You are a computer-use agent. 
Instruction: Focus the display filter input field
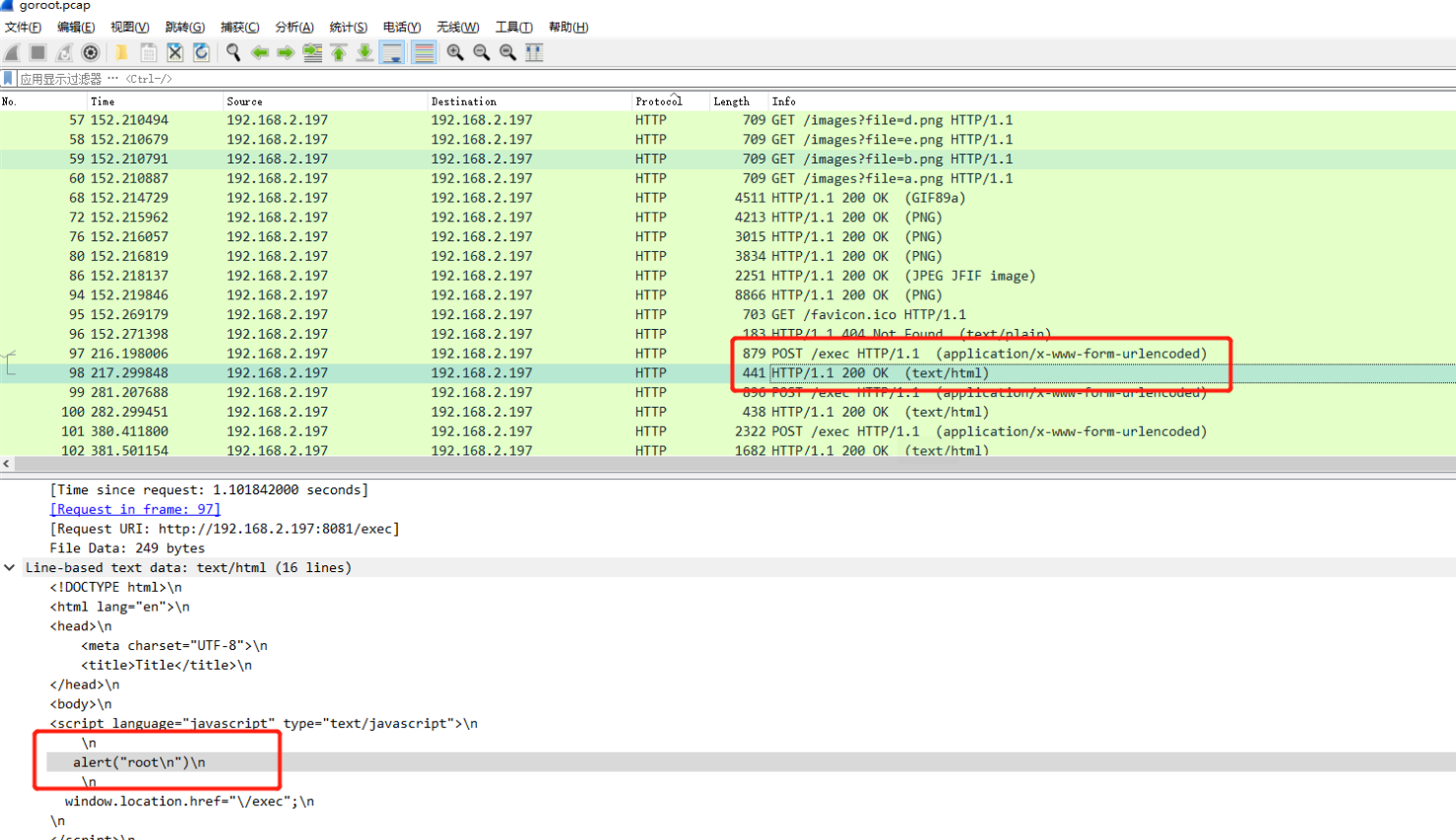(737, 78)
